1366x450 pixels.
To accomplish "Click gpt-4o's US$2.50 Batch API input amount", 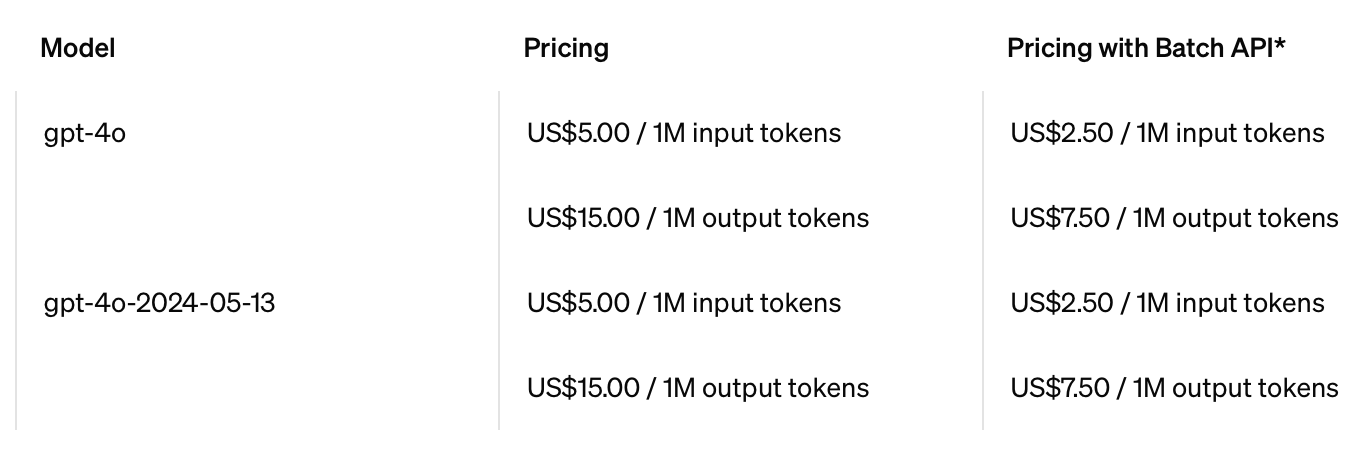I will [1061, 133].
